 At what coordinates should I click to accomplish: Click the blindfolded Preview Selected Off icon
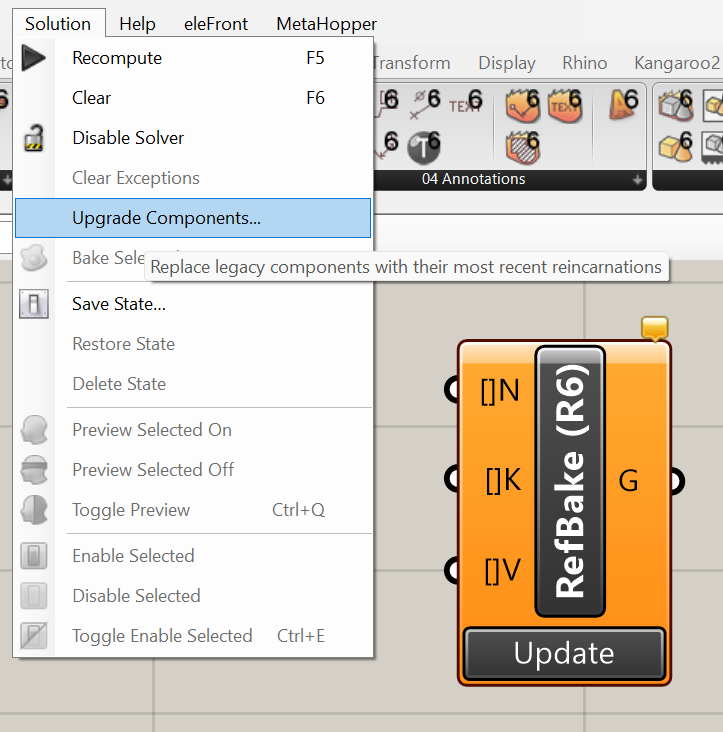34,470
